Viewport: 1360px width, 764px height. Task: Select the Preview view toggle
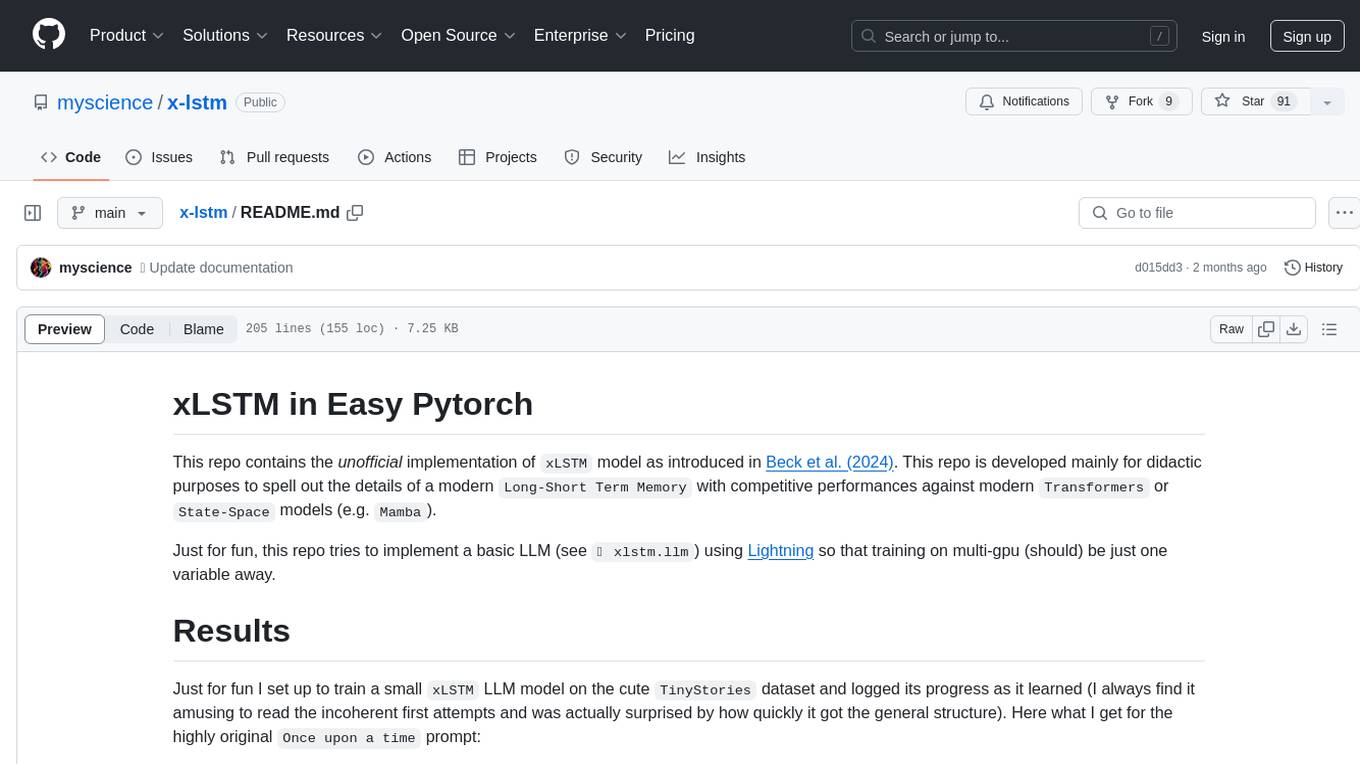tap(65, 329)
